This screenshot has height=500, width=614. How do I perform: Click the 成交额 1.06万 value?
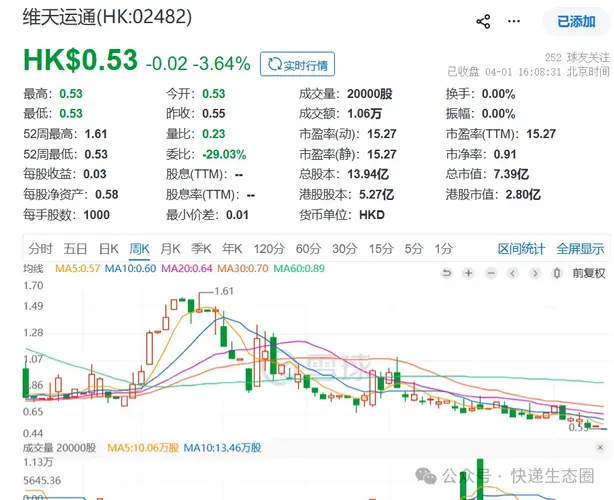pos(365,114)
